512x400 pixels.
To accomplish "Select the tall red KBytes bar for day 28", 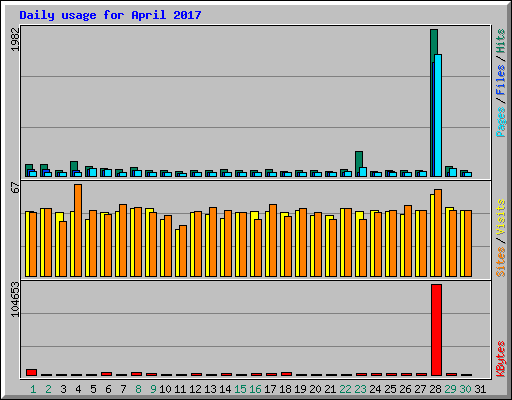I will (x=436, y=330).
